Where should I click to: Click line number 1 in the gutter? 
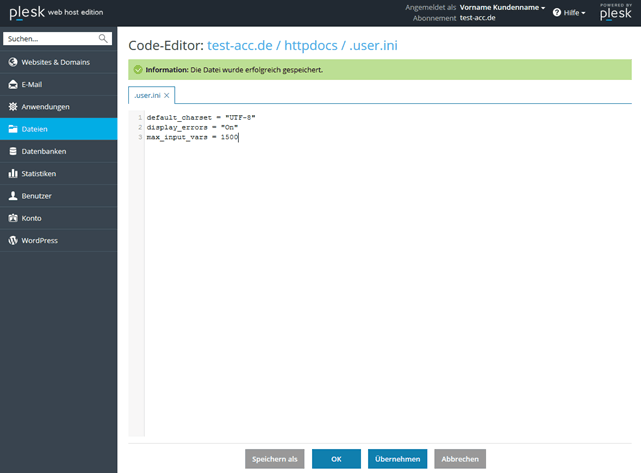point(140,117)
